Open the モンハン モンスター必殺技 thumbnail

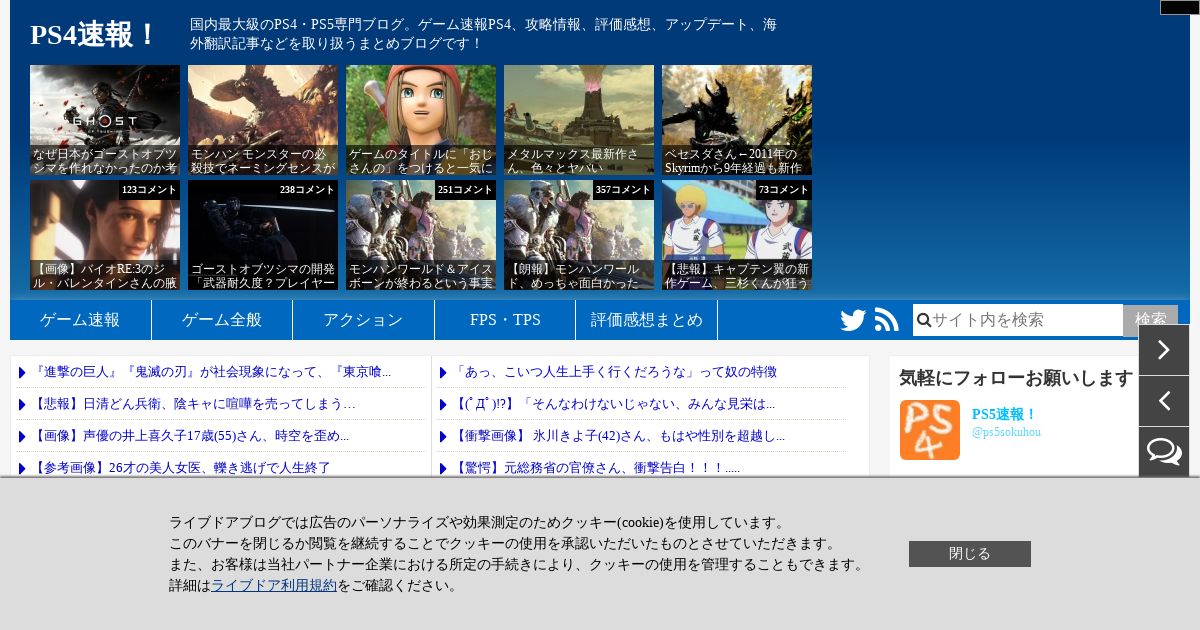pyautogui.click(x=263, y=120)
